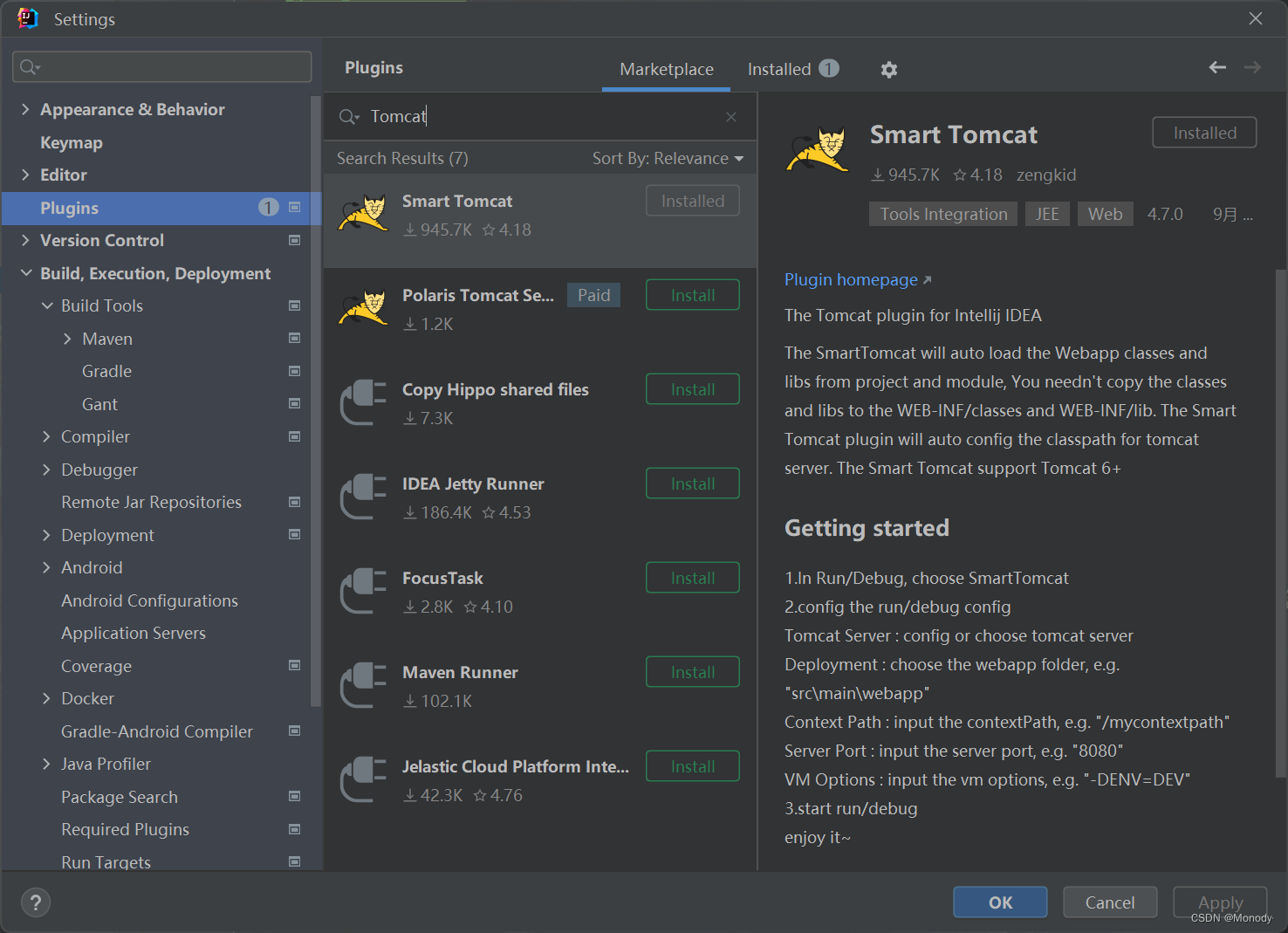Click project-level icon beside Coverage
1288x933 pixels.
(295, 665)
